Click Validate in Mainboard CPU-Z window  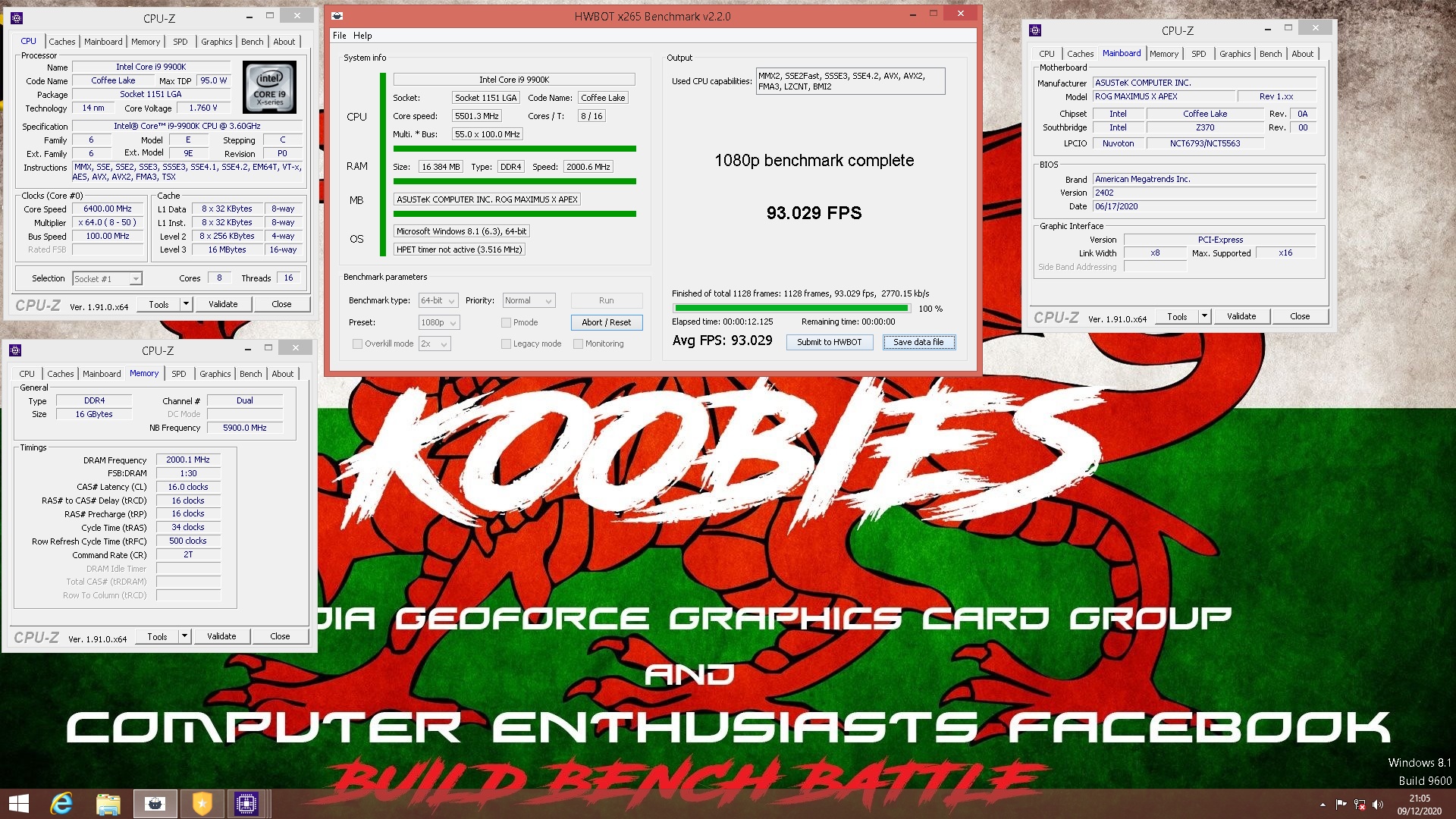click(x=1241, y=316)
